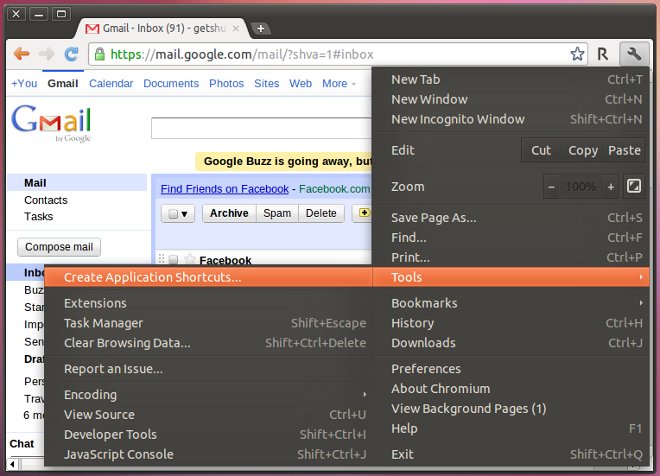Click the Archive button

[229, 213]
